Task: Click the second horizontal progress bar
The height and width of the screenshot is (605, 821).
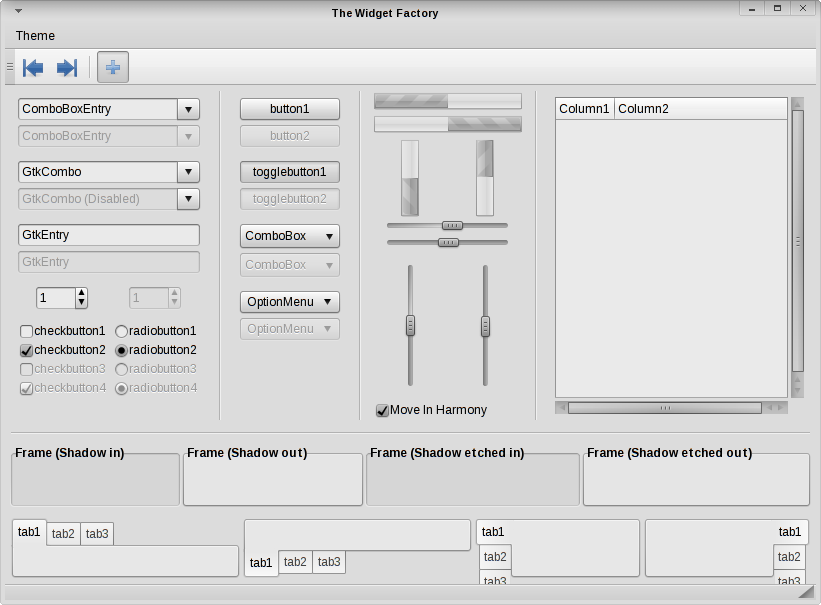Action: tap(448, 124)
